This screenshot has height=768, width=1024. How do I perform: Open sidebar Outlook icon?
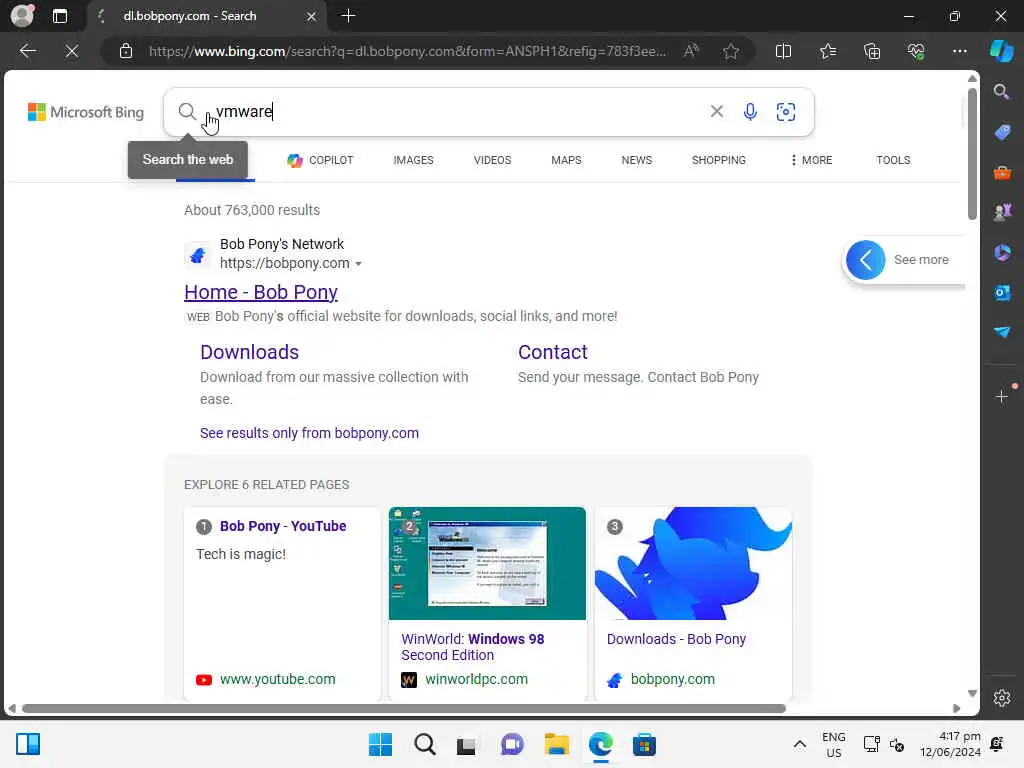(1002, 293)
